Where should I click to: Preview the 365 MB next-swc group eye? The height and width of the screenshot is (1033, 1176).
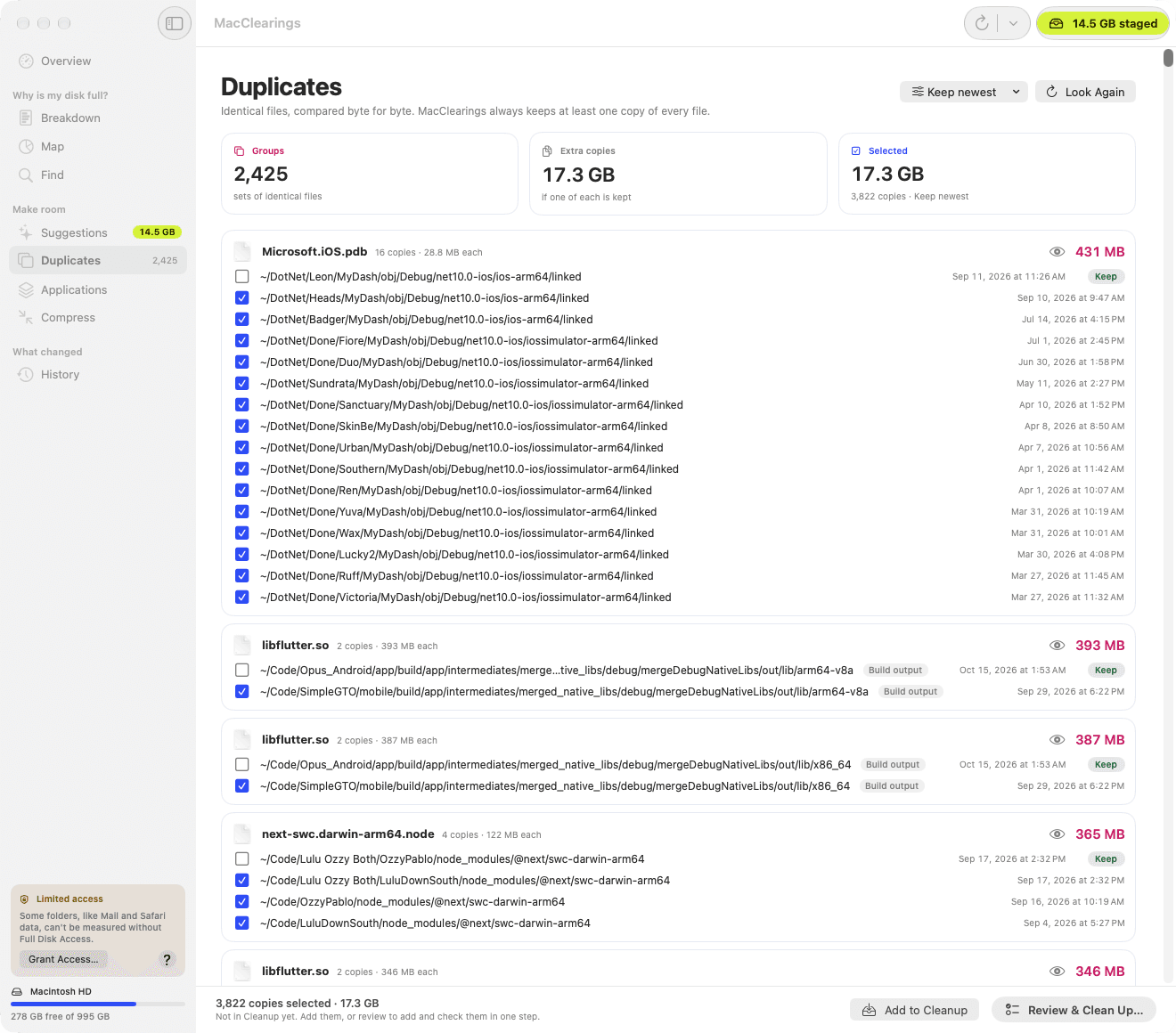[1058, 834]
